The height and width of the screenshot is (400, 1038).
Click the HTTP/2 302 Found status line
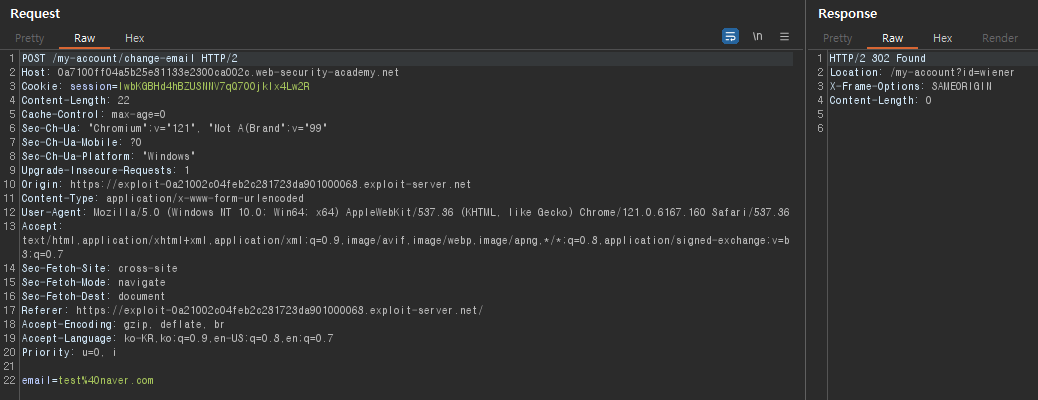877,58
